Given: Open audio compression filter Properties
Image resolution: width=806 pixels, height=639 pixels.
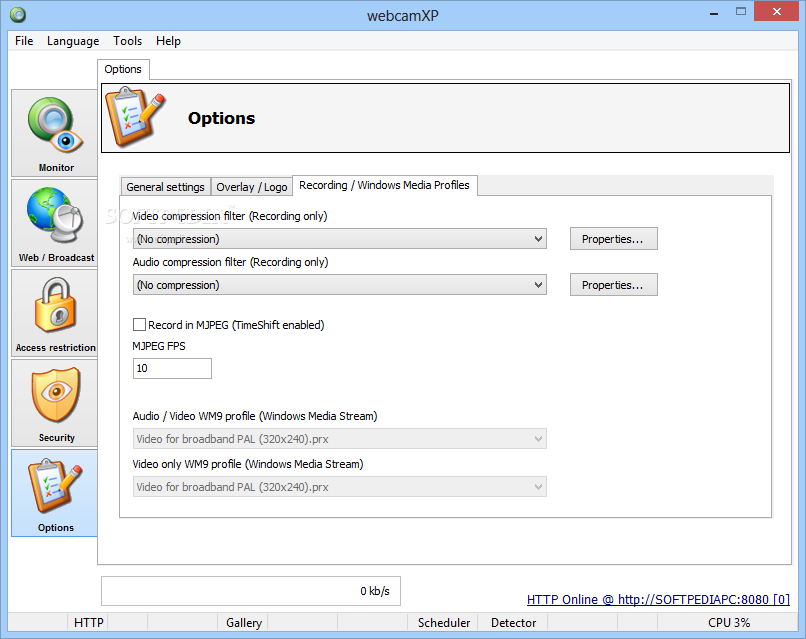Looking at the screenshot, I should point(613,284).
